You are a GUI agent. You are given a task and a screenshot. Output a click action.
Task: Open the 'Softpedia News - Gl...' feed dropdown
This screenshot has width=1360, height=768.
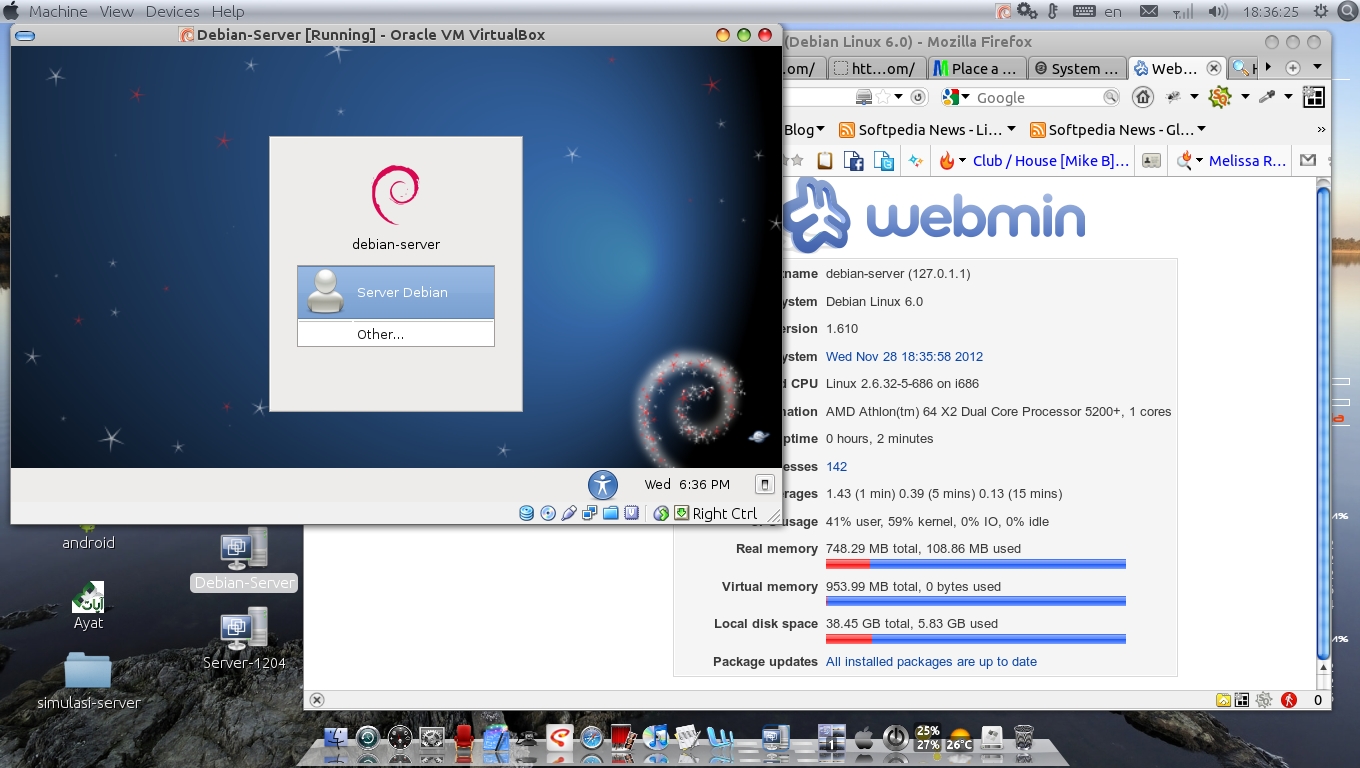(x=1119, y=129)
